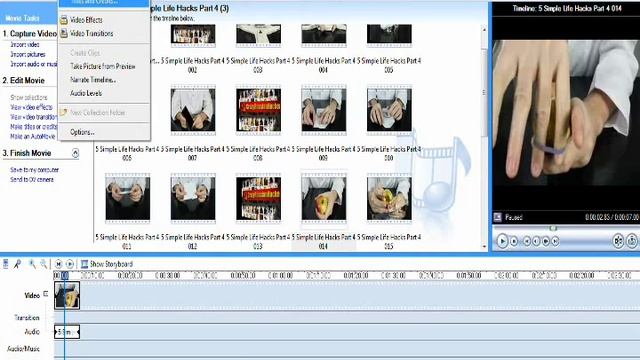This screenshot has width=640, height=360.
Task: Select clip 5 Simple Life Hacks Part 4 008
Action: coord(258,110)
